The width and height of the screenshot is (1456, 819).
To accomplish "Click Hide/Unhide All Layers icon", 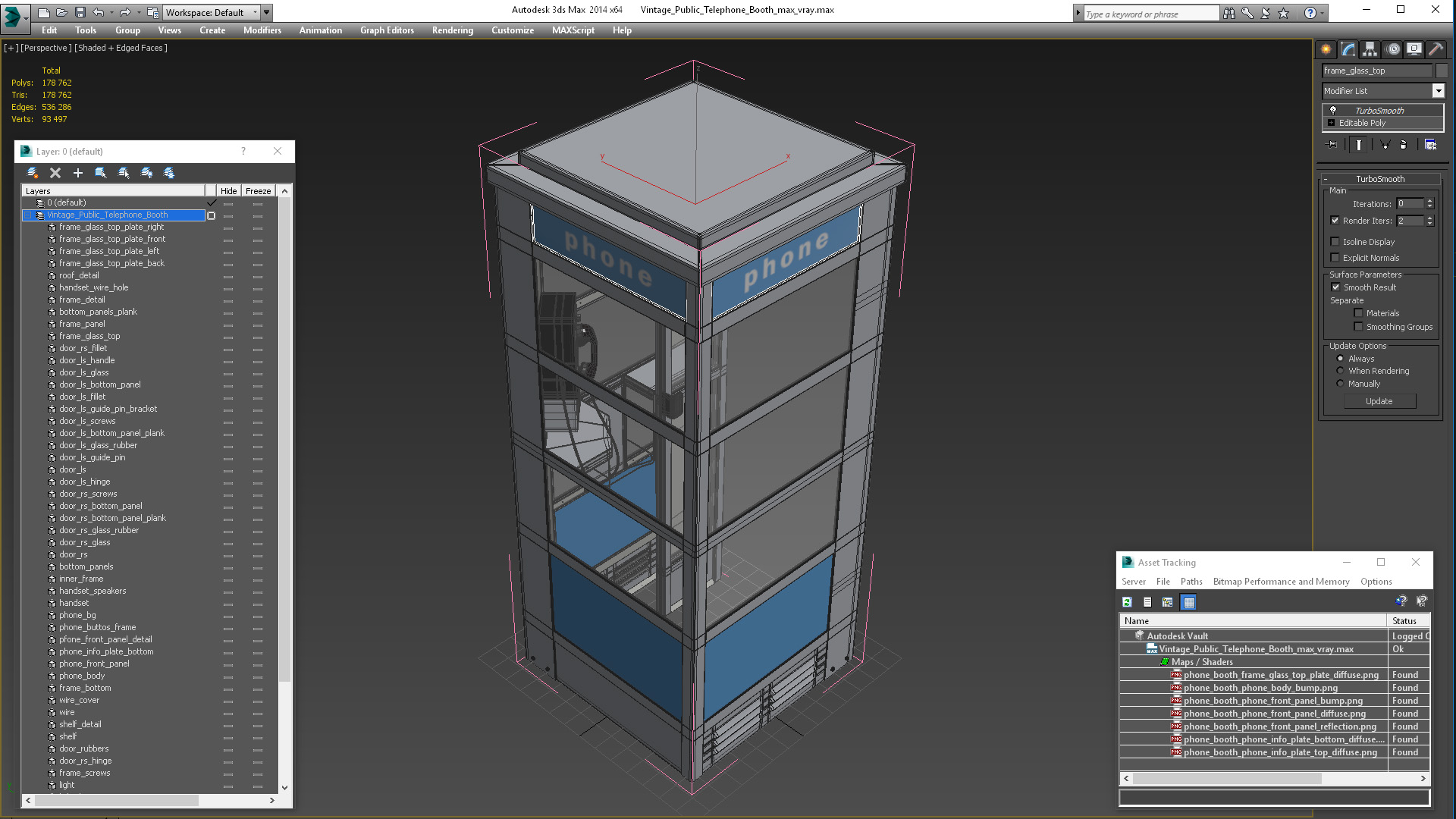I will [146, 173].
